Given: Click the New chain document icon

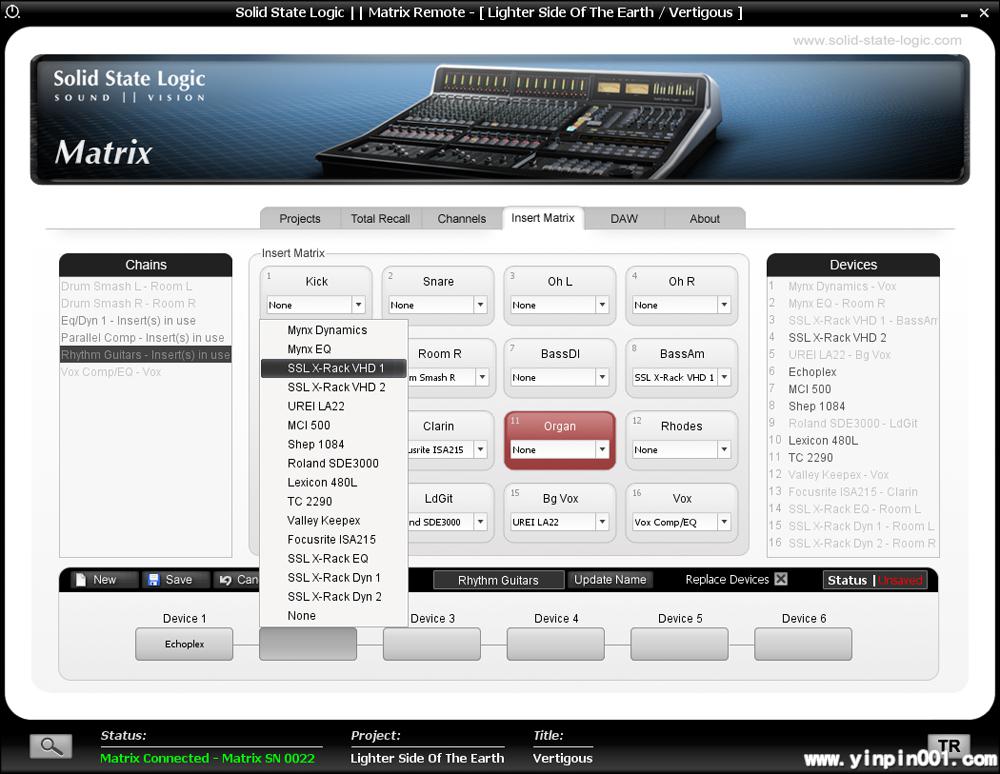Looking at the screenshot, I should (x=81, y=580).
